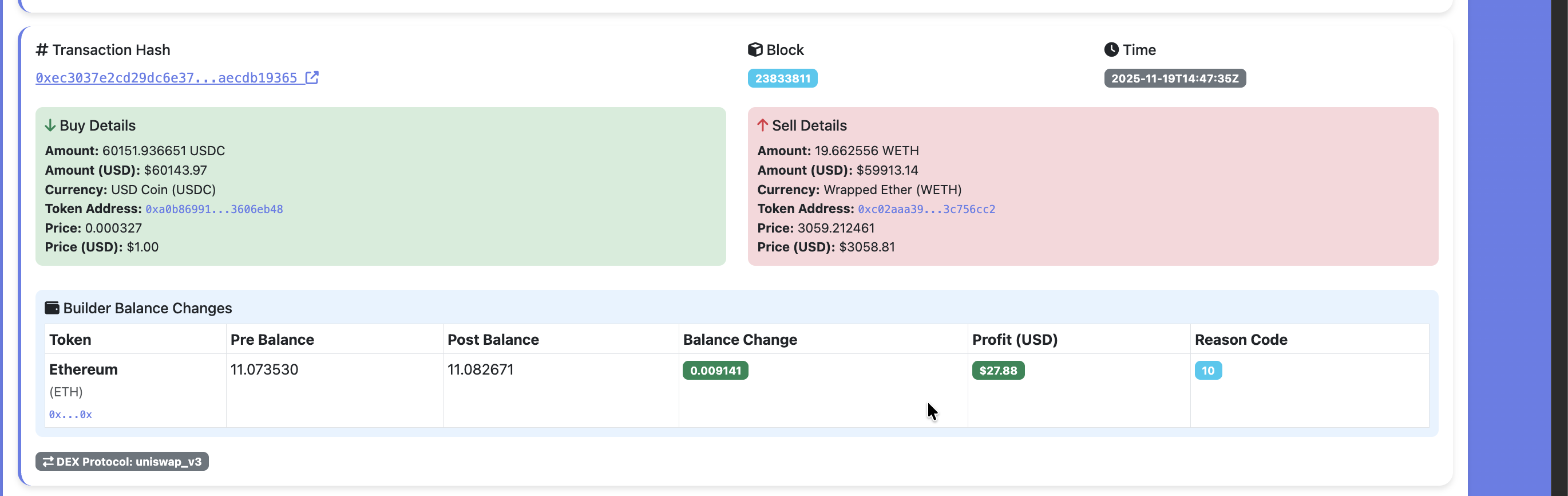Click the green down arrow Buy Details icon
1568x496 pixels.
coord(50,125)
